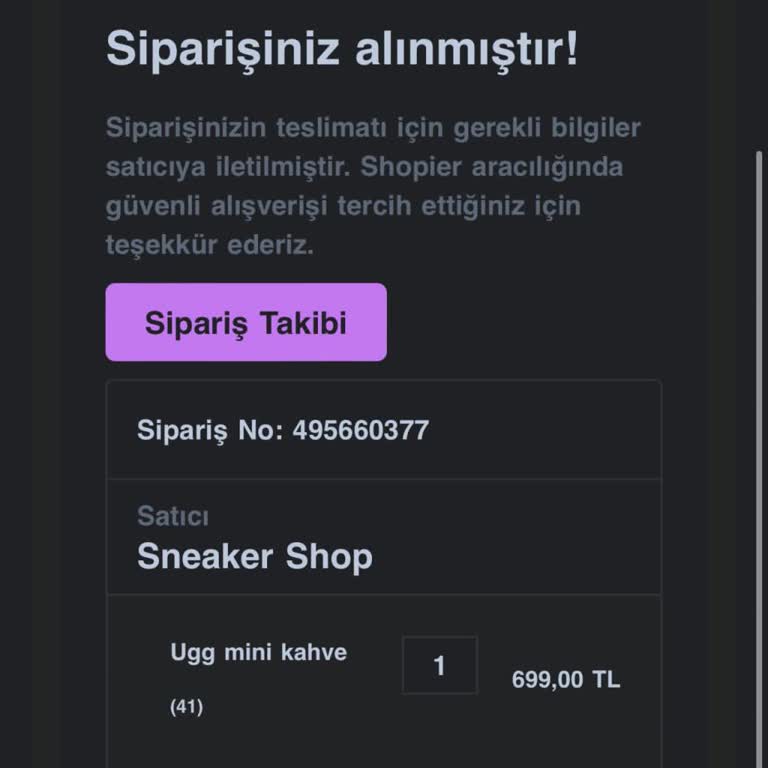Select the 699,00 price amount
The image size is (768, 768).
[x=547, y=680]
